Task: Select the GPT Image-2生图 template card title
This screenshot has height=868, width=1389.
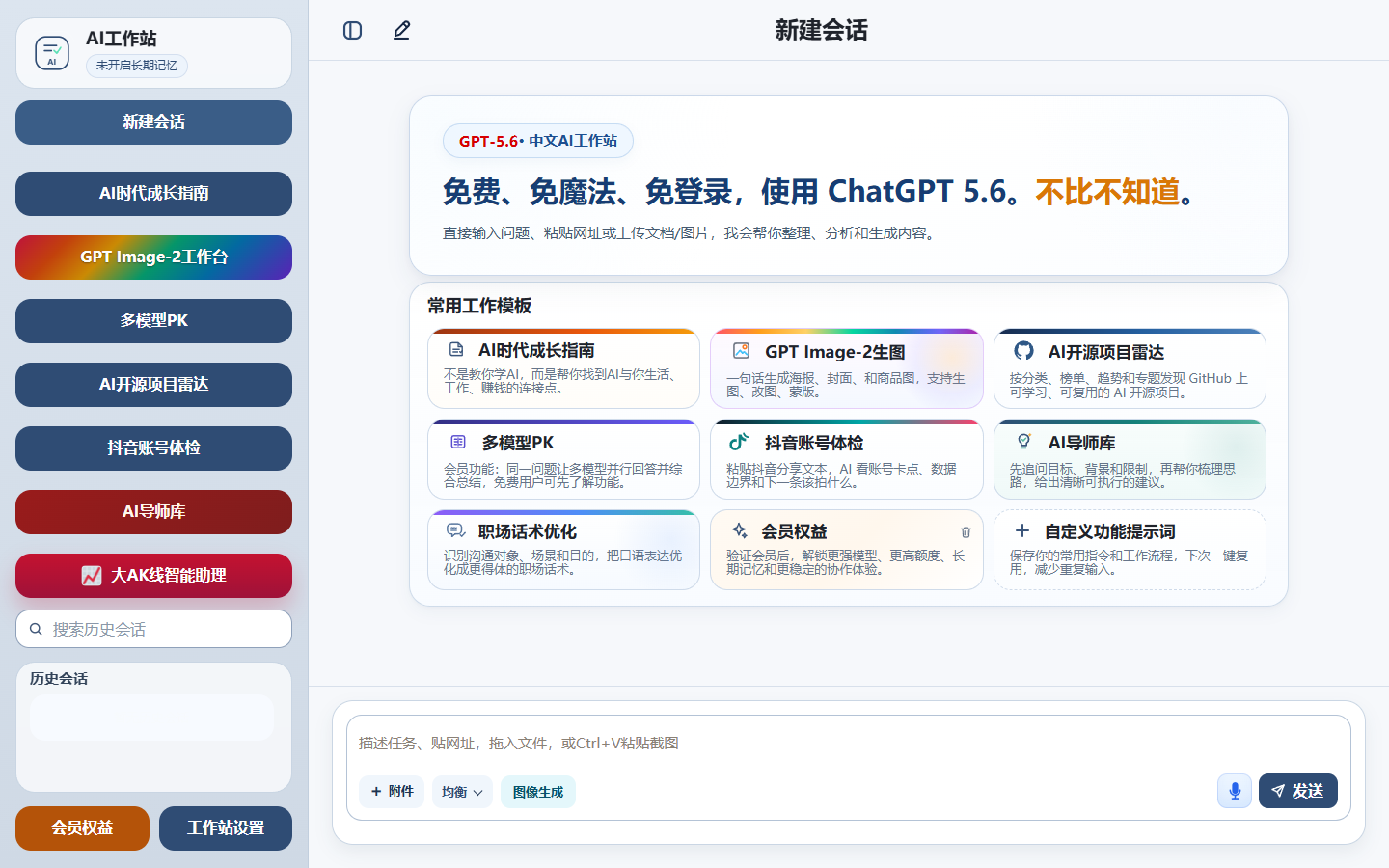Action: click(835, 352)
